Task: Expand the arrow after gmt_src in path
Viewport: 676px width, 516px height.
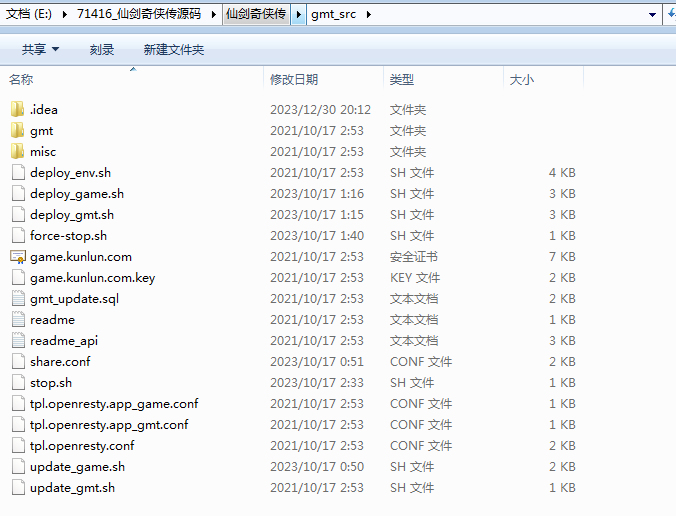Action: pyautogui.click(x=367, y=15)
